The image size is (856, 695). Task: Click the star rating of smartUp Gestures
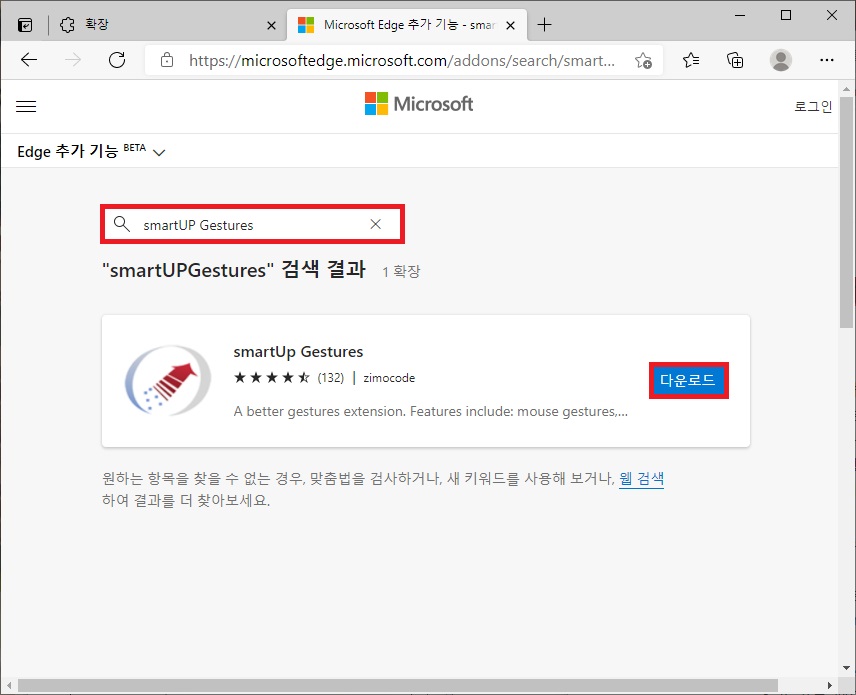272,377
